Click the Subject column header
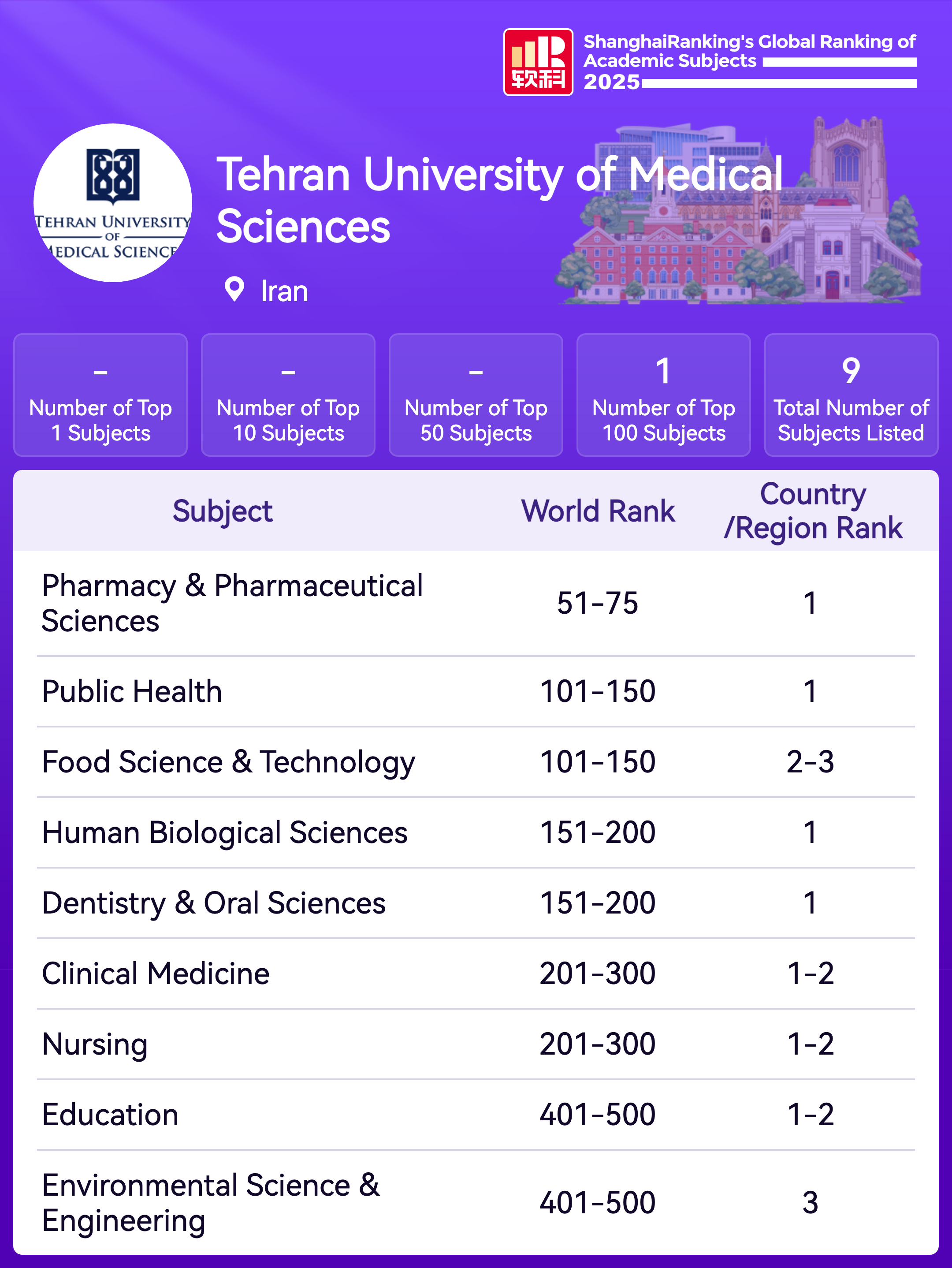Viewport: 952px width, 1268px height. (223, 511)
